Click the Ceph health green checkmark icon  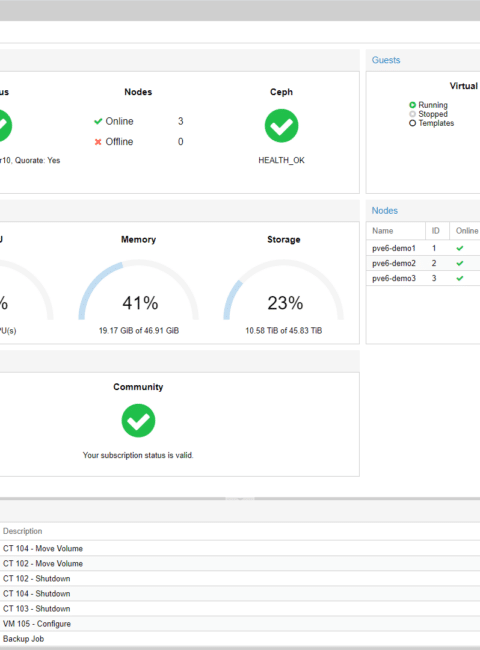pos(281,126)
